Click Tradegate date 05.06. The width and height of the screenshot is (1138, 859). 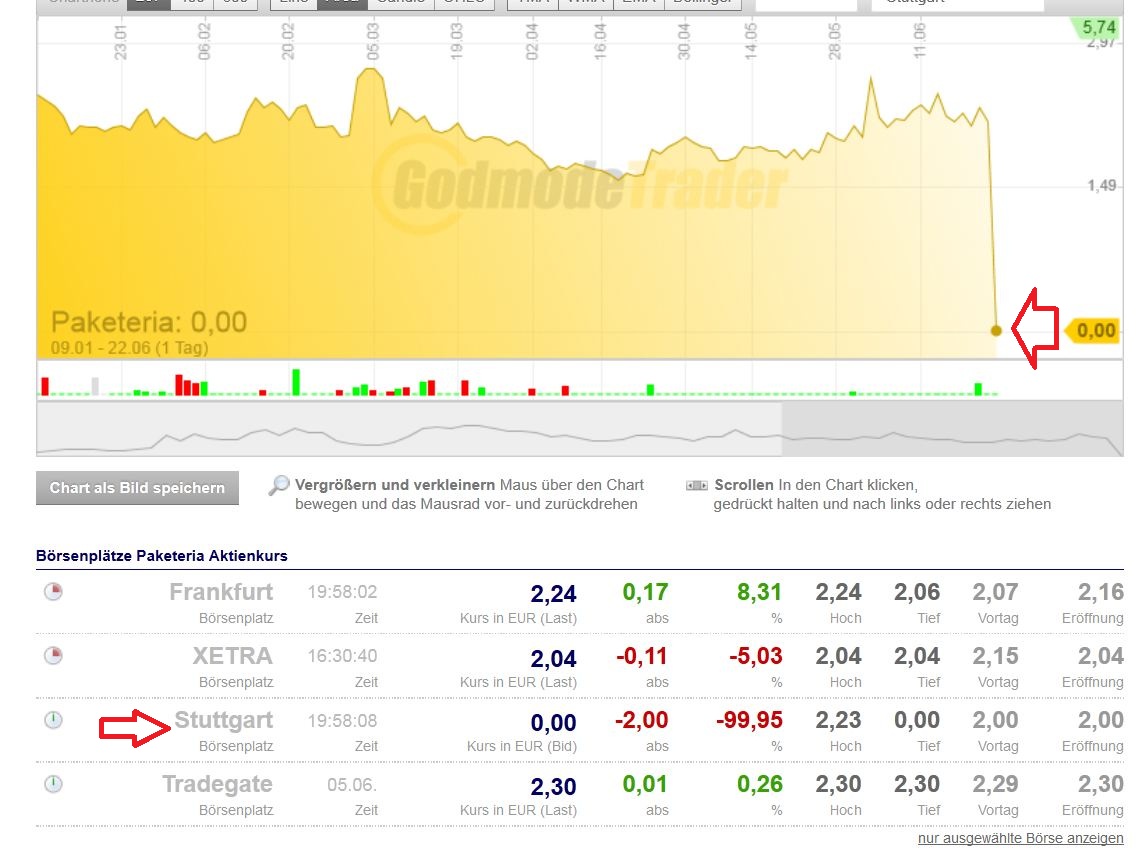click(352, 784)
